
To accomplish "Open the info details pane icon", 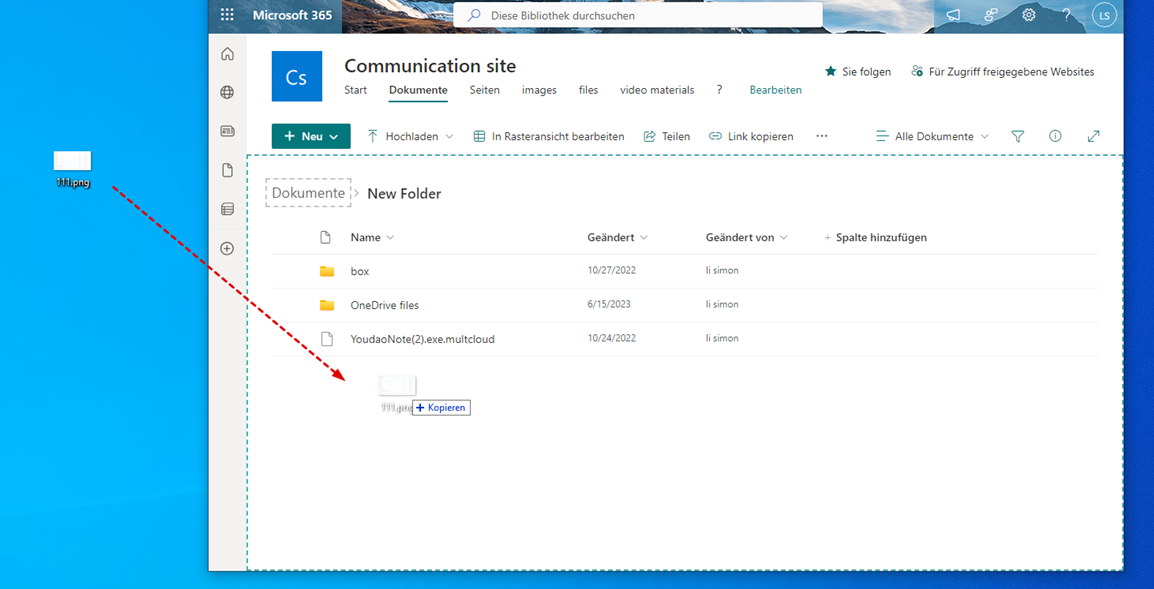I will pyautogui.click(x=1055, y=136).
